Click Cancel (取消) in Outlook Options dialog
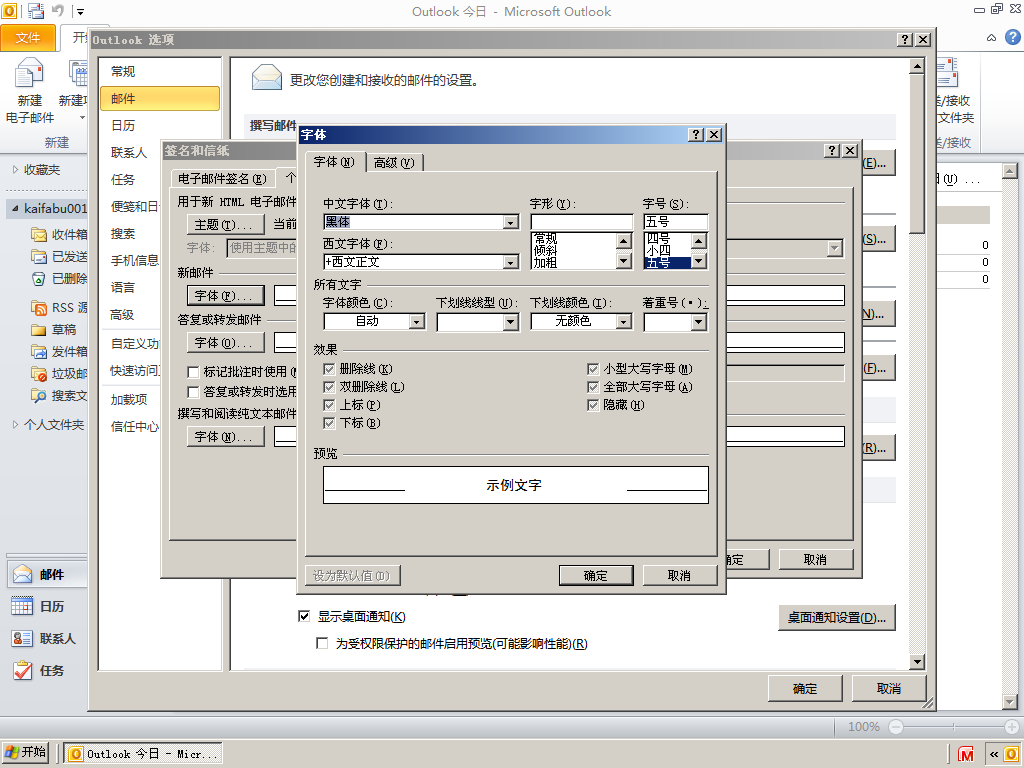The width and height of the screenshot is (1024, 768). [x=889, y=688]
